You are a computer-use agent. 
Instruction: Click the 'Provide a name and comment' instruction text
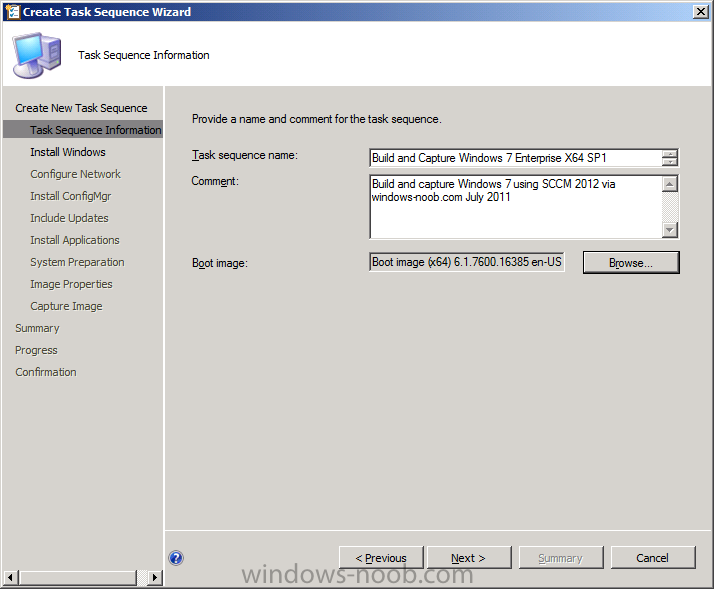(x=316, y=119)
